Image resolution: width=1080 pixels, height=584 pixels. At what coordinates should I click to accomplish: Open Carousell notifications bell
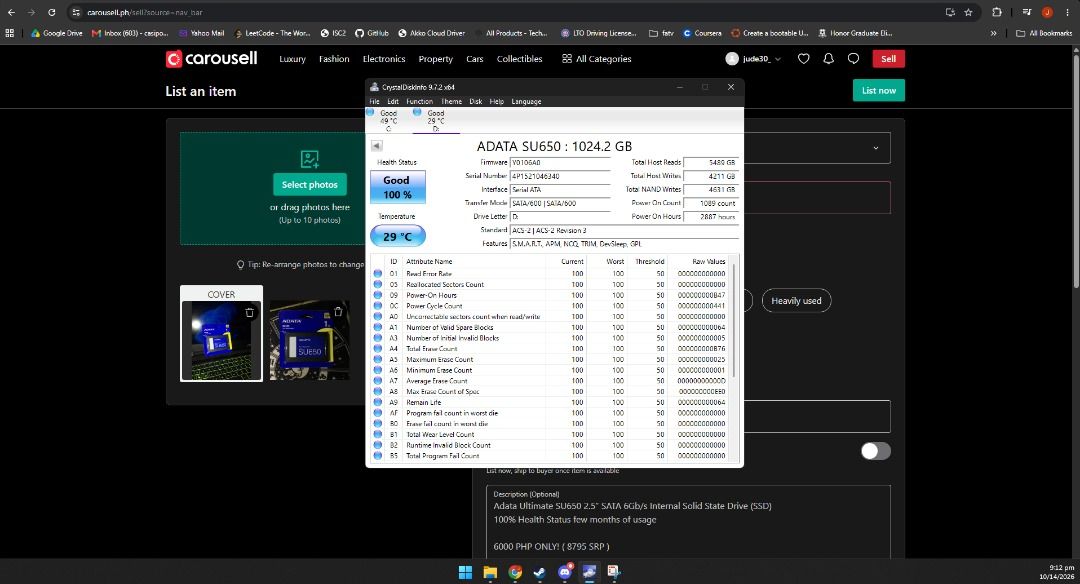tap(829, 59)
